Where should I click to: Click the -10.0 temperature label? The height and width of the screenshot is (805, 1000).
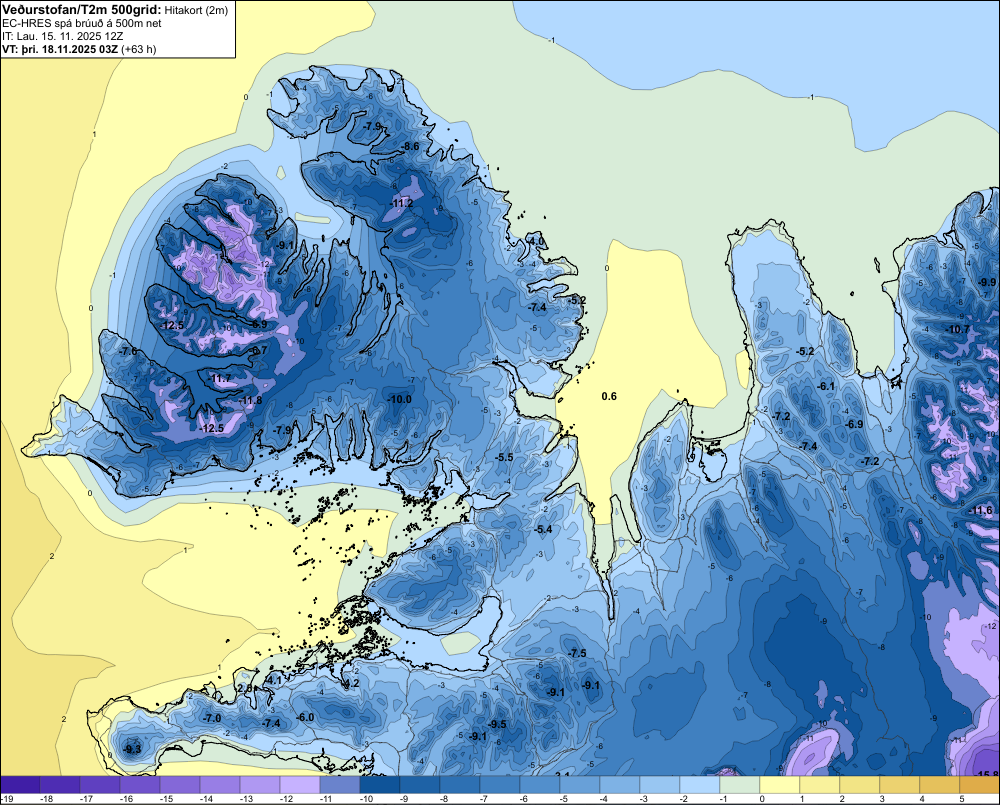pyautogui.click(x=400, y=399)
